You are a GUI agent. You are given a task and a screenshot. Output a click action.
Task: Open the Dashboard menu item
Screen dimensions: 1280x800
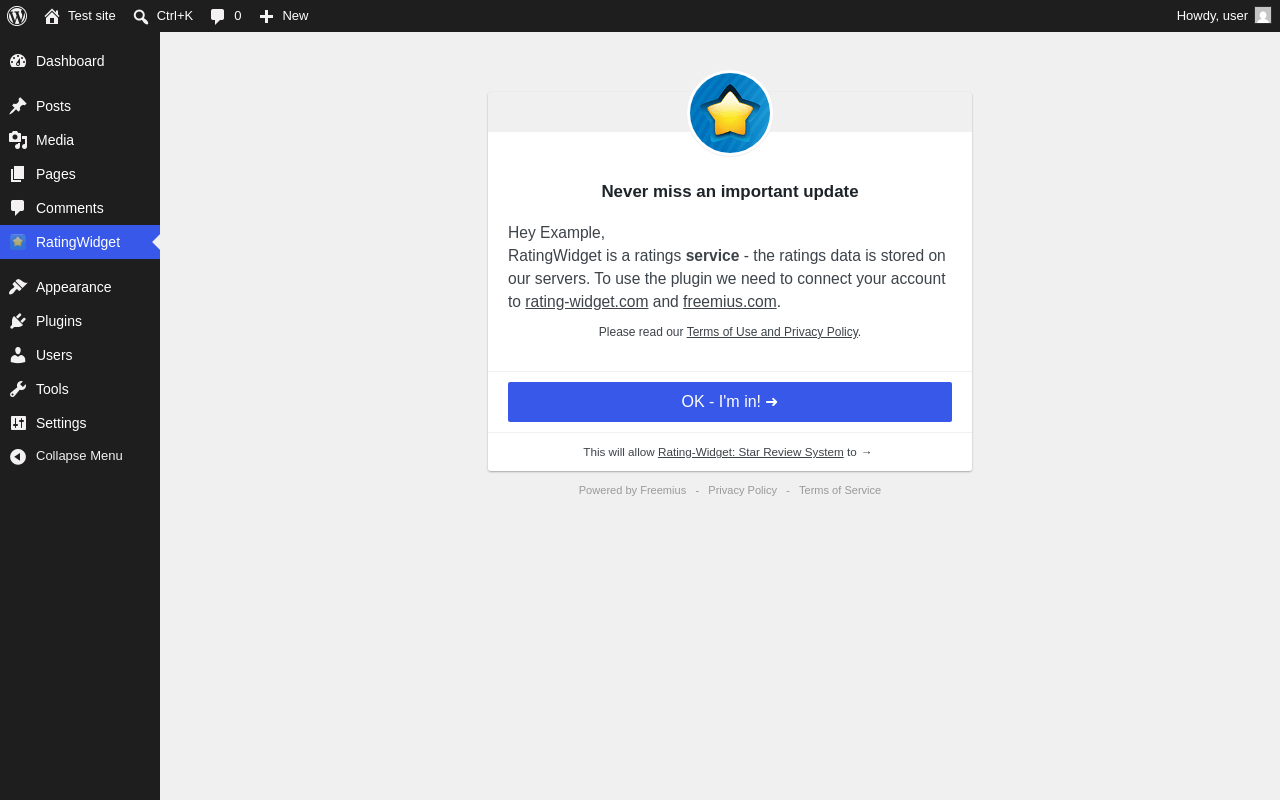pos(80,61)
